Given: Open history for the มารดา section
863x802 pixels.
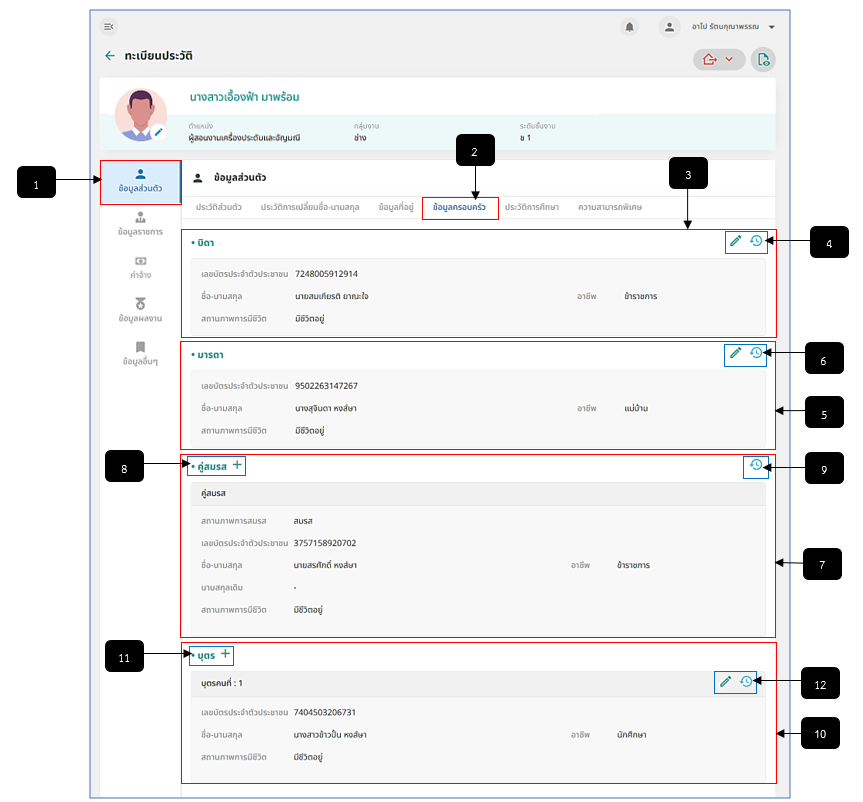Looking at the screenshot, I should click(756, 353).
